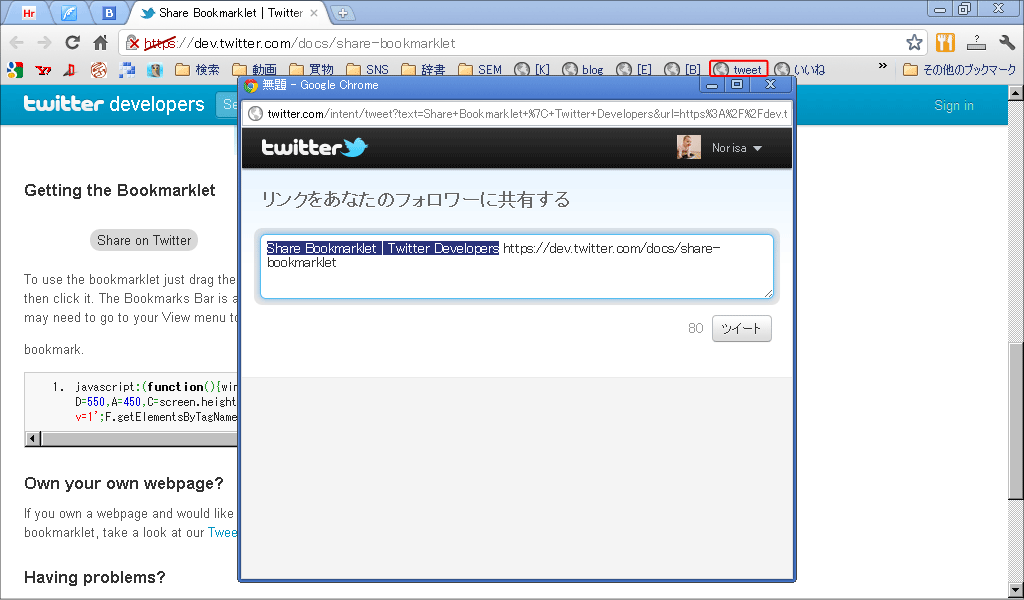Close the popup tweet window
This screenshot has height=600, width=1024.
click(770, 85)
